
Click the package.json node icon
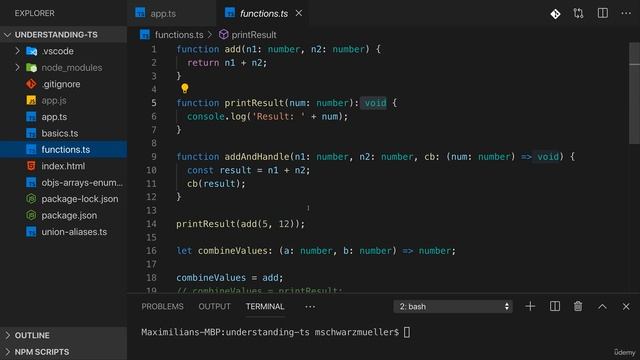tap(31, 215)
